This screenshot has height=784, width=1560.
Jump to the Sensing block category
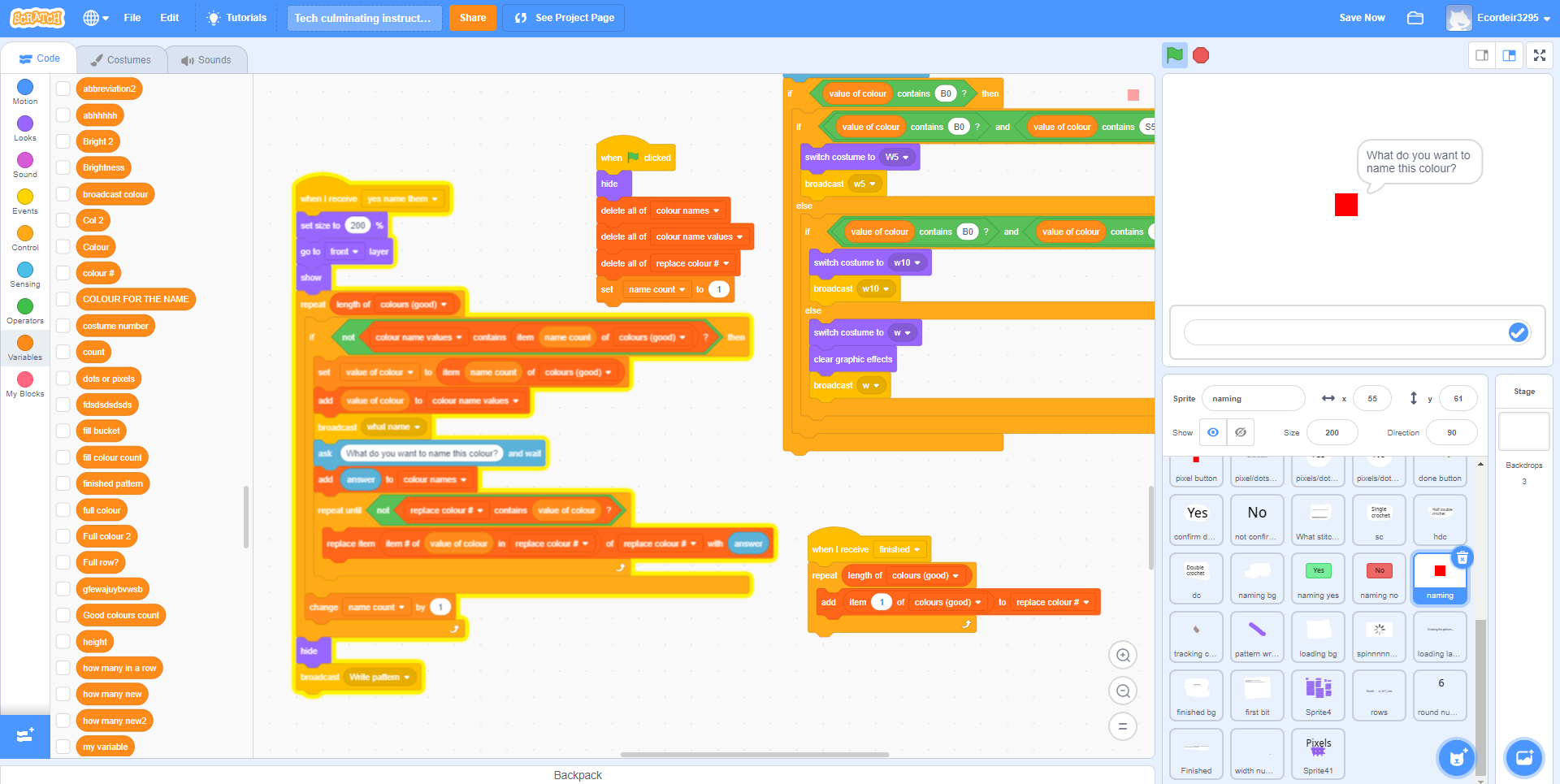(x=25, y=275)
